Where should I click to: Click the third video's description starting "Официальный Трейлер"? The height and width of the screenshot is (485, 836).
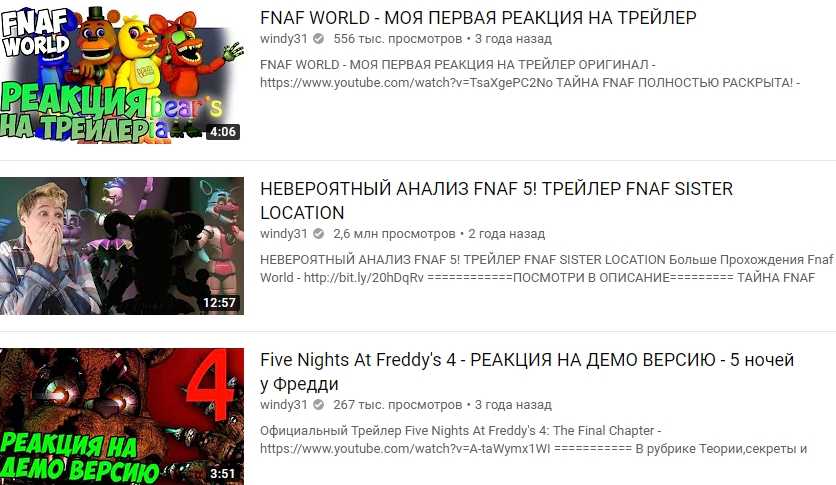point(534,440)
